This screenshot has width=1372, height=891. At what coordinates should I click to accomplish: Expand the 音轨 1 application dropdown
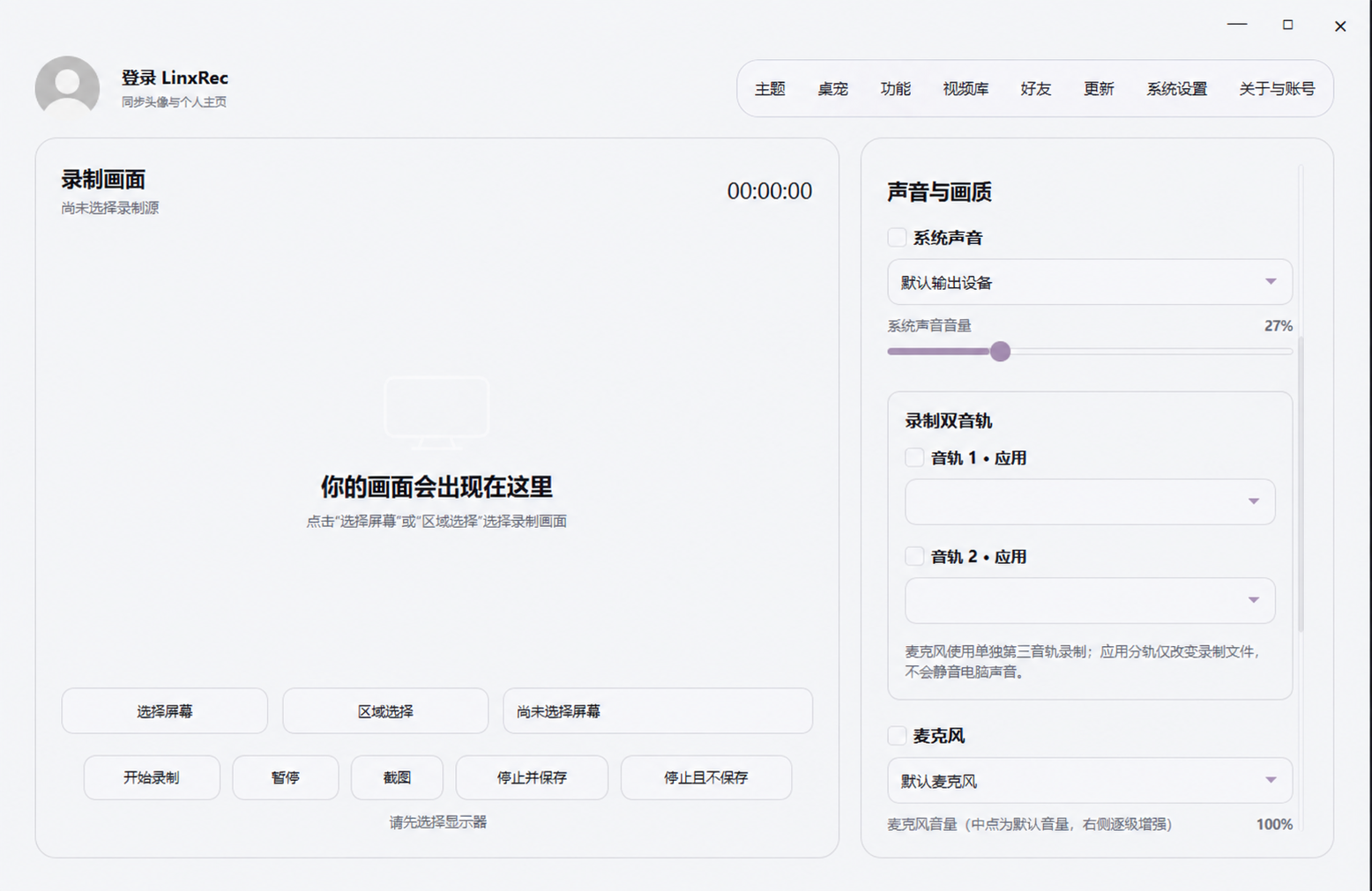click(x=1090, y=501)
